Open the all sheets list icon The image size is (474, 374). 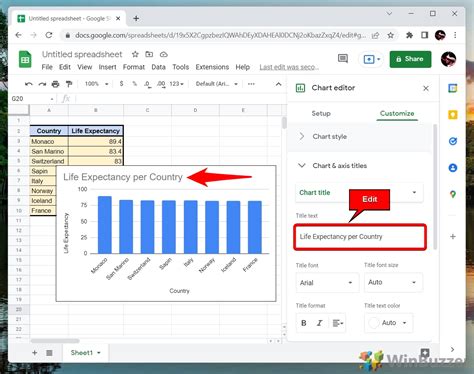(x=49, y=352)
